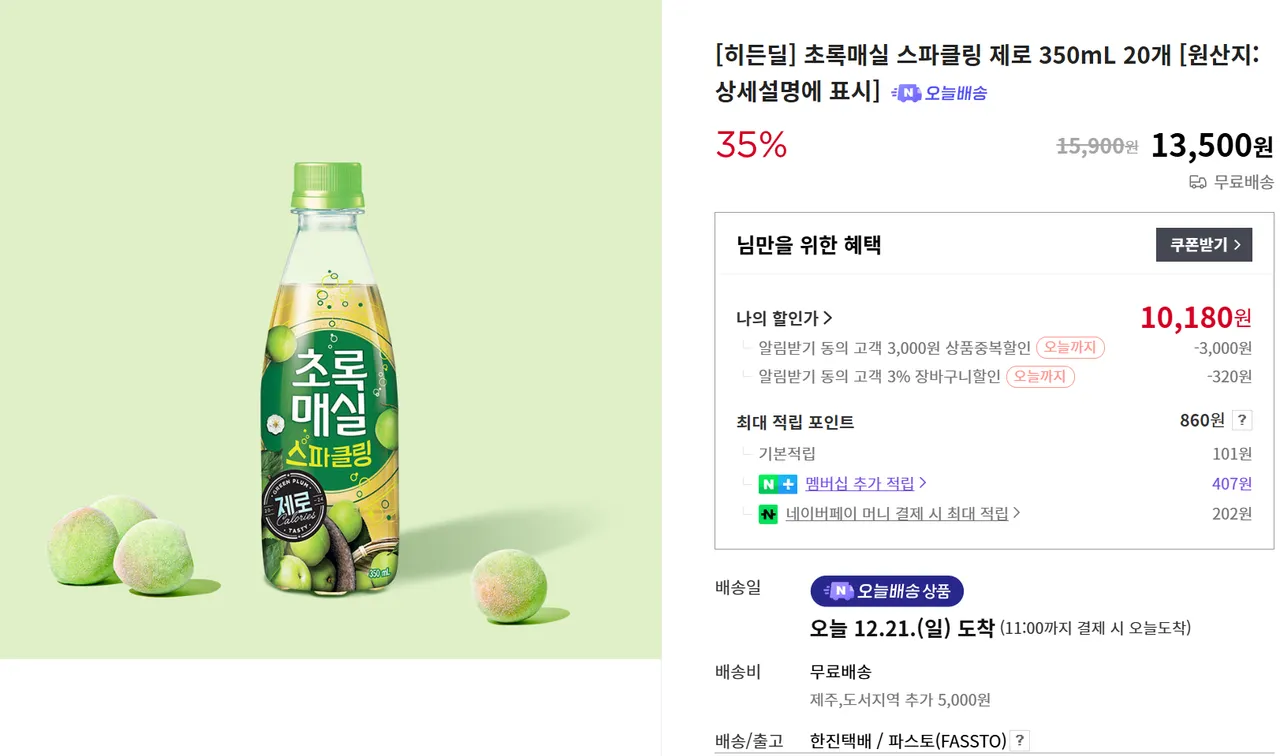Click the 초록매실 bottle product image
1280x756 pixels.
pos(330,380)
